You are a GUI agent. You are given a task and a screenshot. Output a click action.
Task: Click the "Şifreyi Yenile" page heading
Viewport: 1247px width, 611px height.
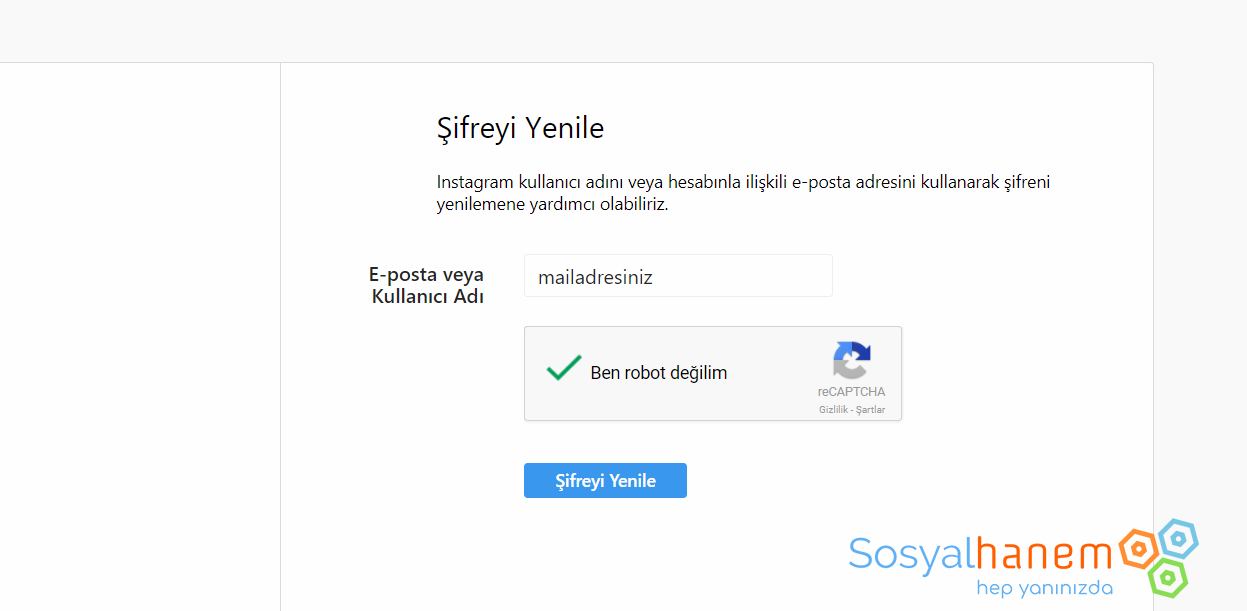(x=520, y=129)
